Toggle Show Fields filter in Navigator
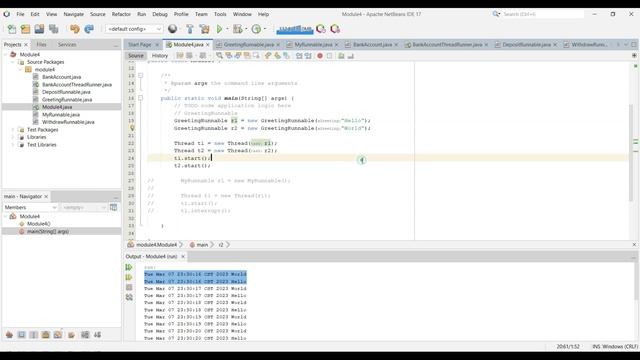 [22, 335]
